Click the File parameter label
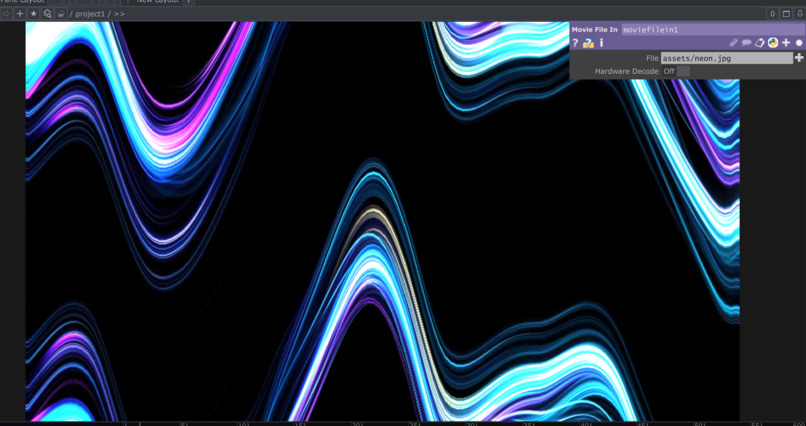The image size is (806, 426). pyautogui.click(x=652, y=58)
